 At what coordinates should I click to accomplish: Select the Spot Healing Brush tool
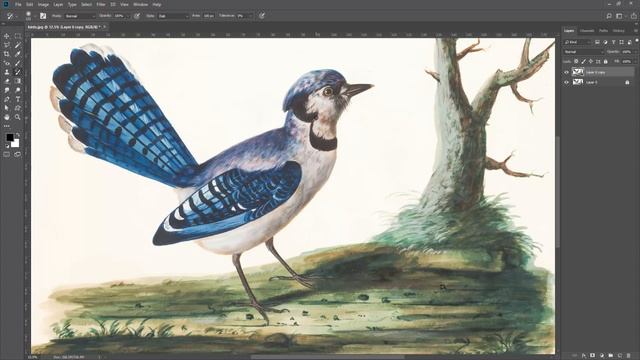click(7, 63)
